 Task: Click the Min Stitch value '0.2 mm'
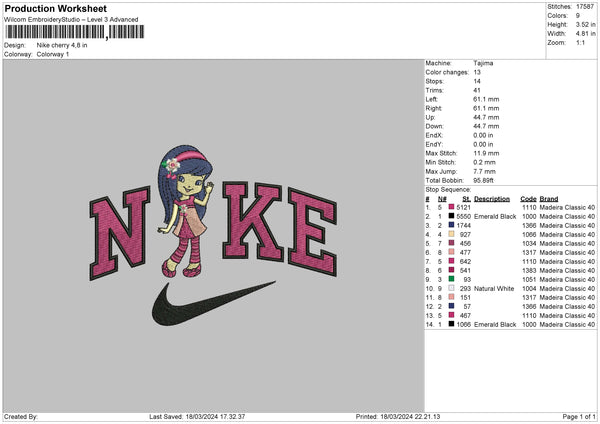484,162
